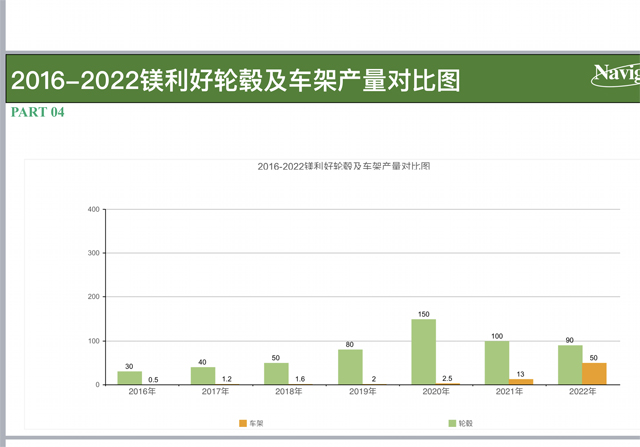
Task: Click the 2020年 x-axis label
Action: pos(436,392)
